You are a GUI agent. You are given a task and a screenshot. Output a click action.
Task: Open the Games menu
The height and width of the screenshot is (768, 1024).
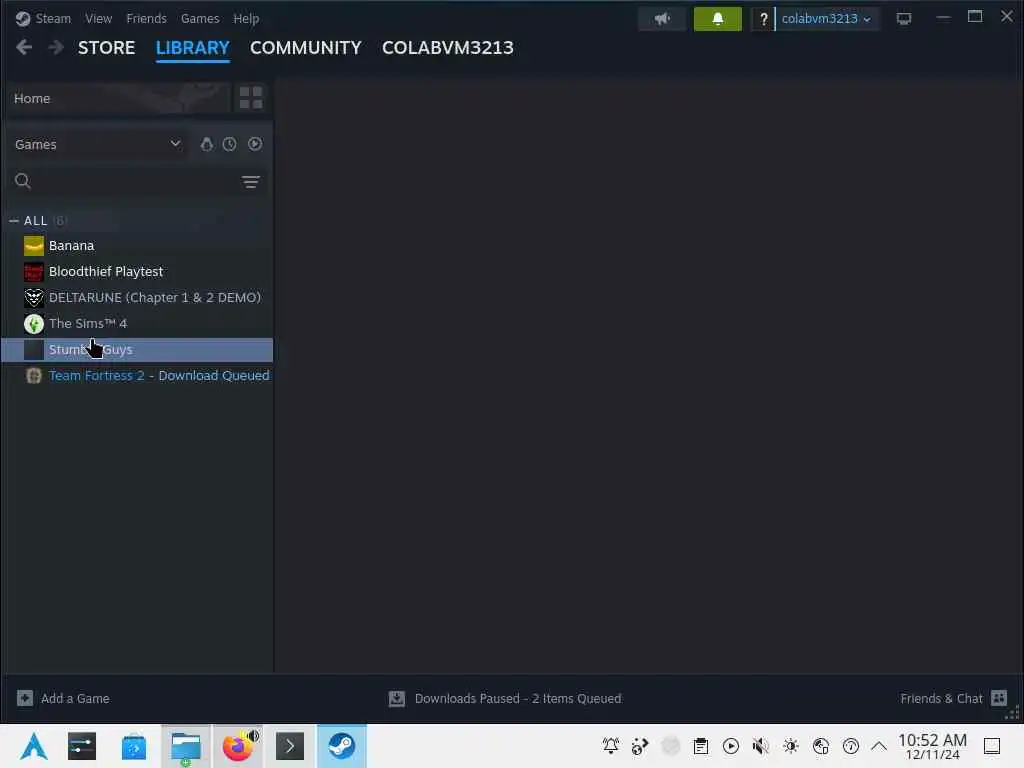pos(200,18)
